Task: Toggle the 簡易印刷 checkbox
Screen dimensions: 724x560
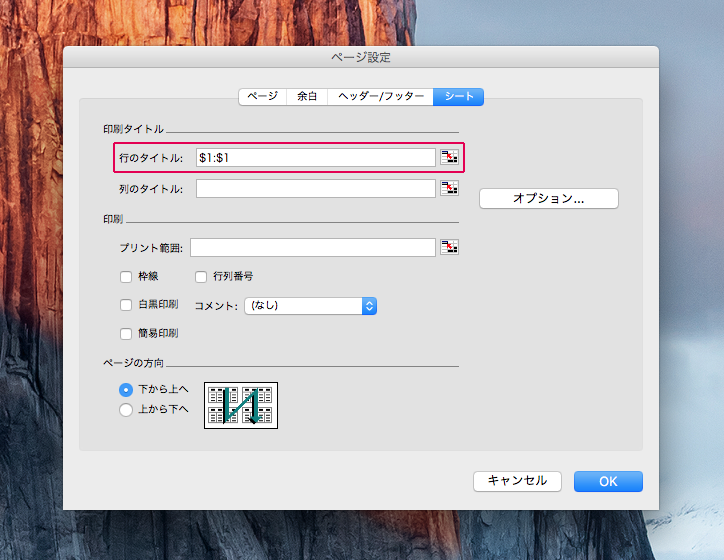Action: coord(126,333)
